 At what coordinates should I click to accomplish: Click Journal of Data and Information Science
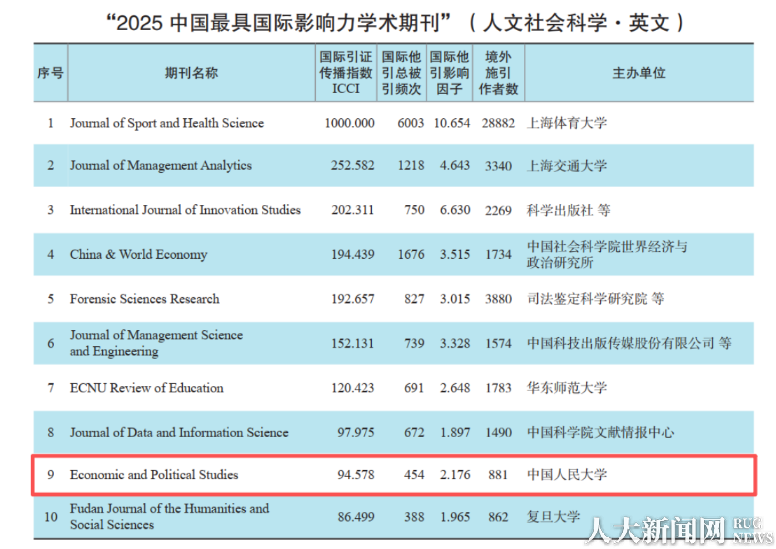point(179,433)
